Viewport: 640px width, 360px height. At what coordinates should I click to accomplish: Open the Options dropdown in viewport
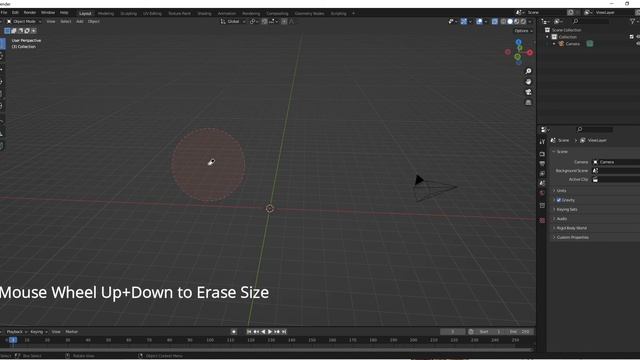tap(523, 31)
